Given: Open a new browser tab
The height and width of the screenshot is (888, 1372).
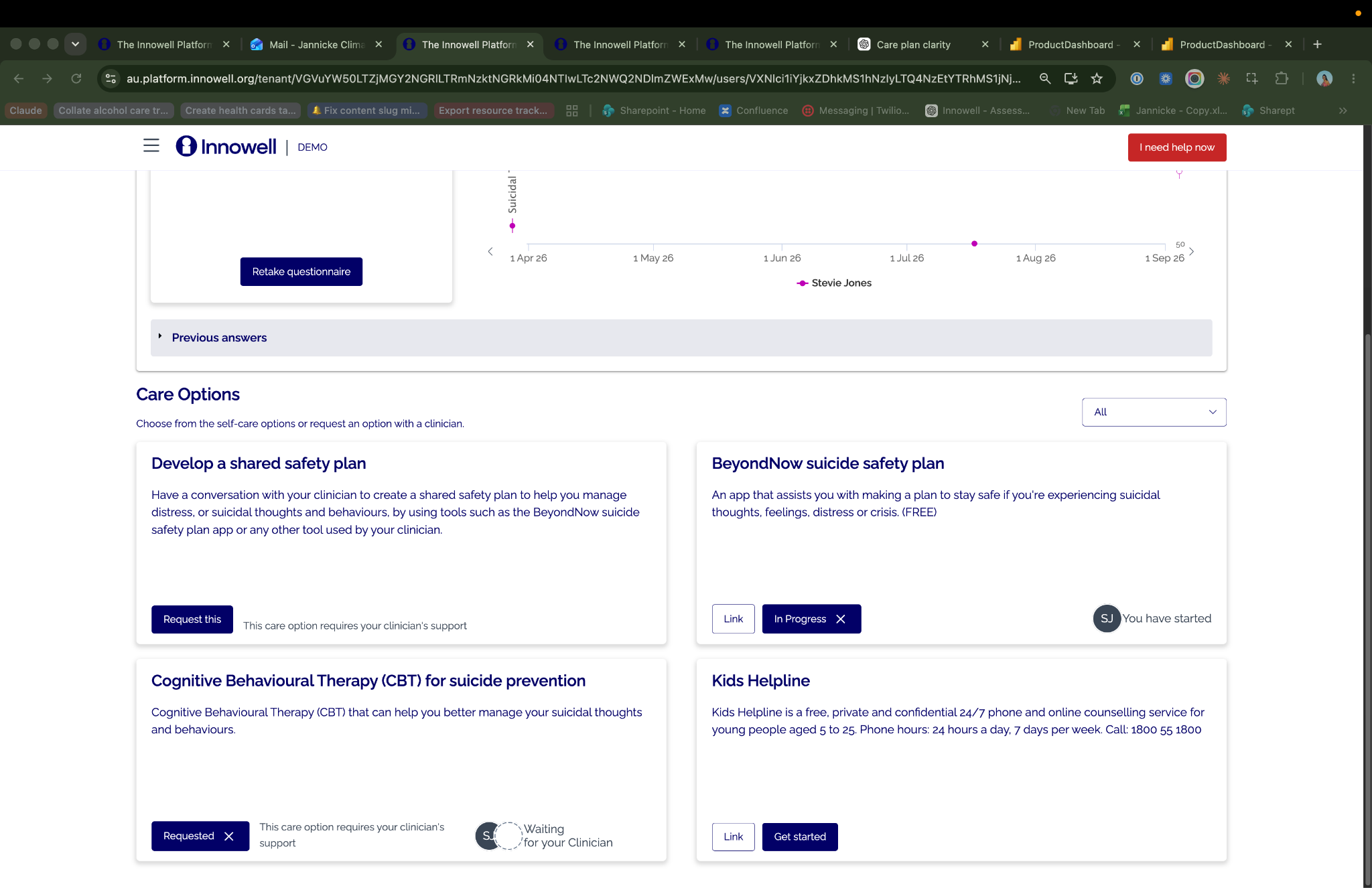Looking at the screenshot, I should 1317,44.
